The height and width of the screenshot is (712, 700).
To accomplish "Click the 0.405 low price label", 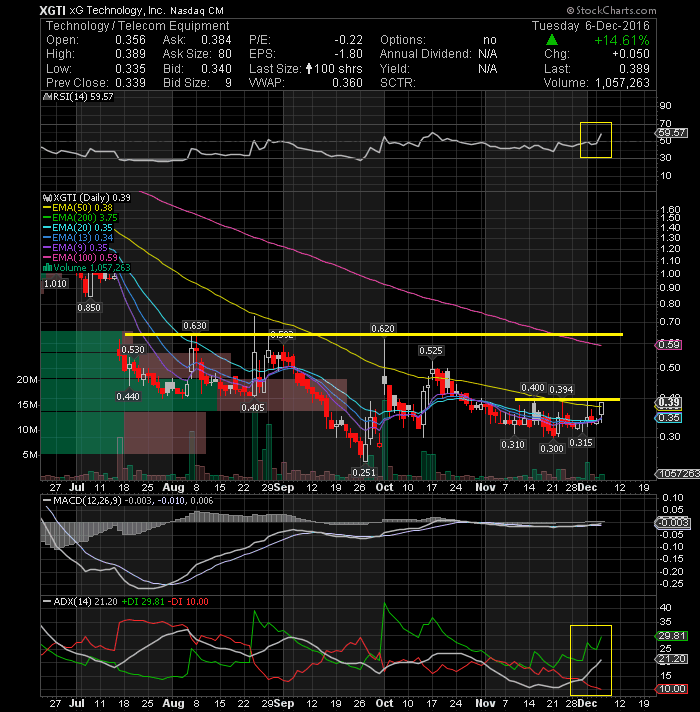I will 253,407.
